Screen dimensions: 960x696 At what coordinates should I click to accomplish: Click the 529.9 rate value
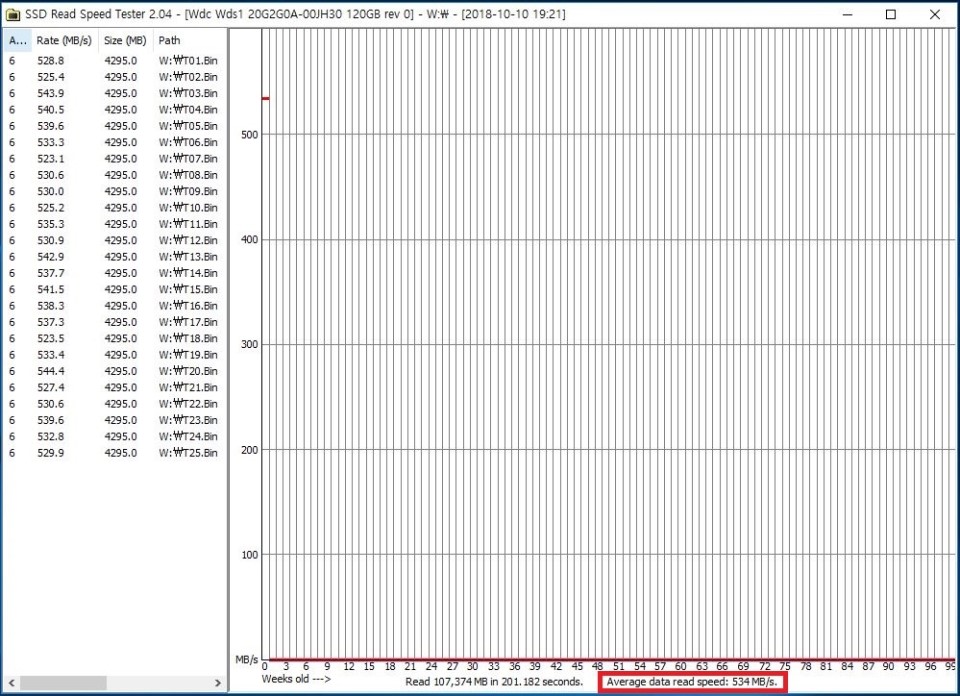pyautogui.click(x=50, y=453)
